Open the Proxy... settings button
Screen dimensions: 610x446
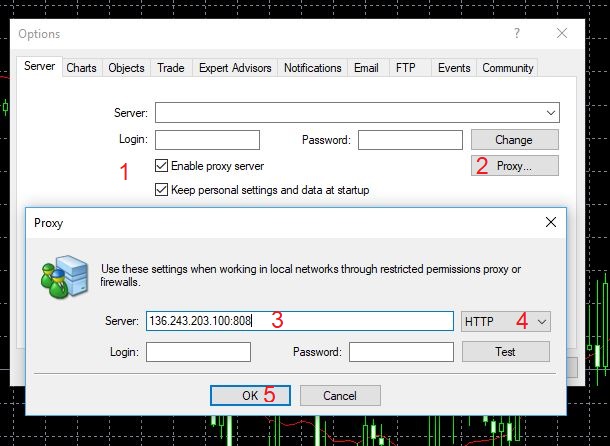[515, 166]
